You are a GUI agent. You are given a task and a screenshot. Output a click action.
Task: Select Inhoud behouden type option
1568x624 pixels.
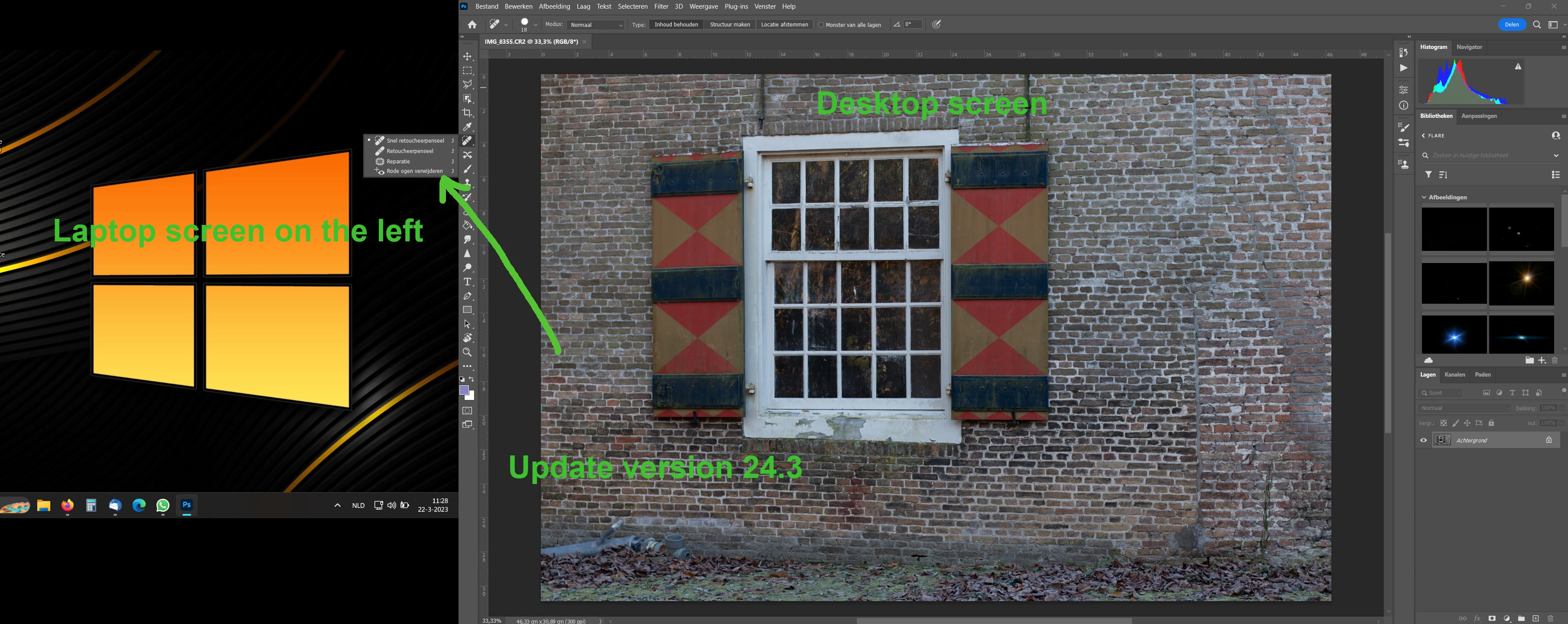click(676, 24)
